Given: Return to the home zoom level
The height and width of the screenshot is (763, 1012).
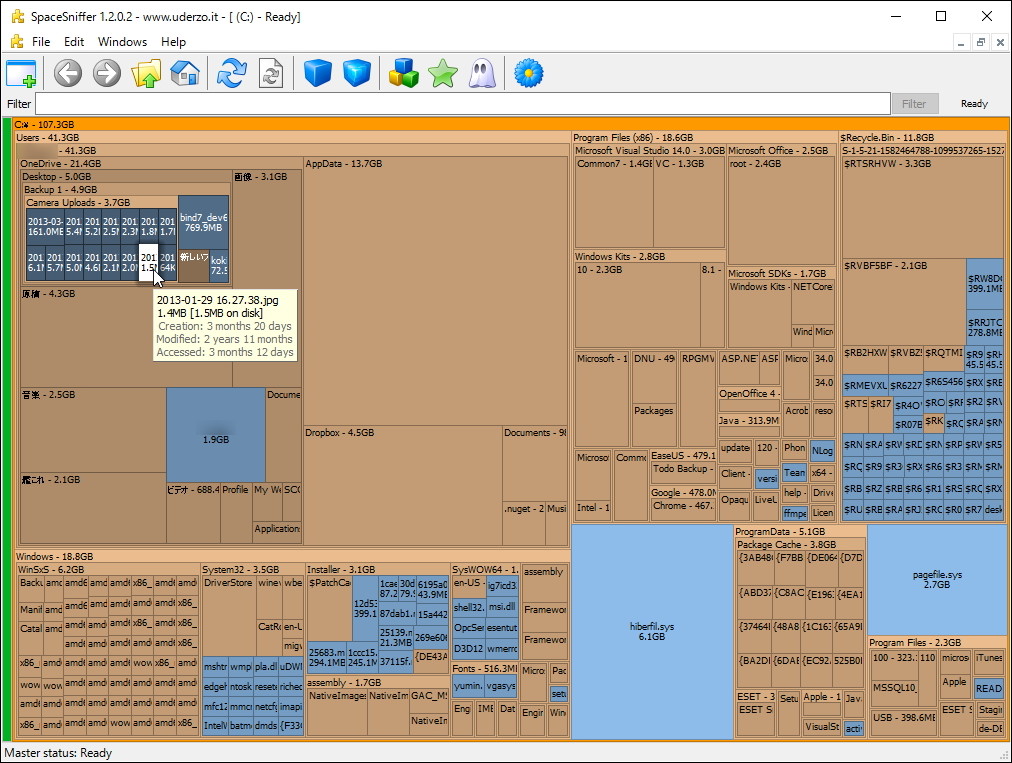Looking at the screenshot, I should (x=185, y=73).
